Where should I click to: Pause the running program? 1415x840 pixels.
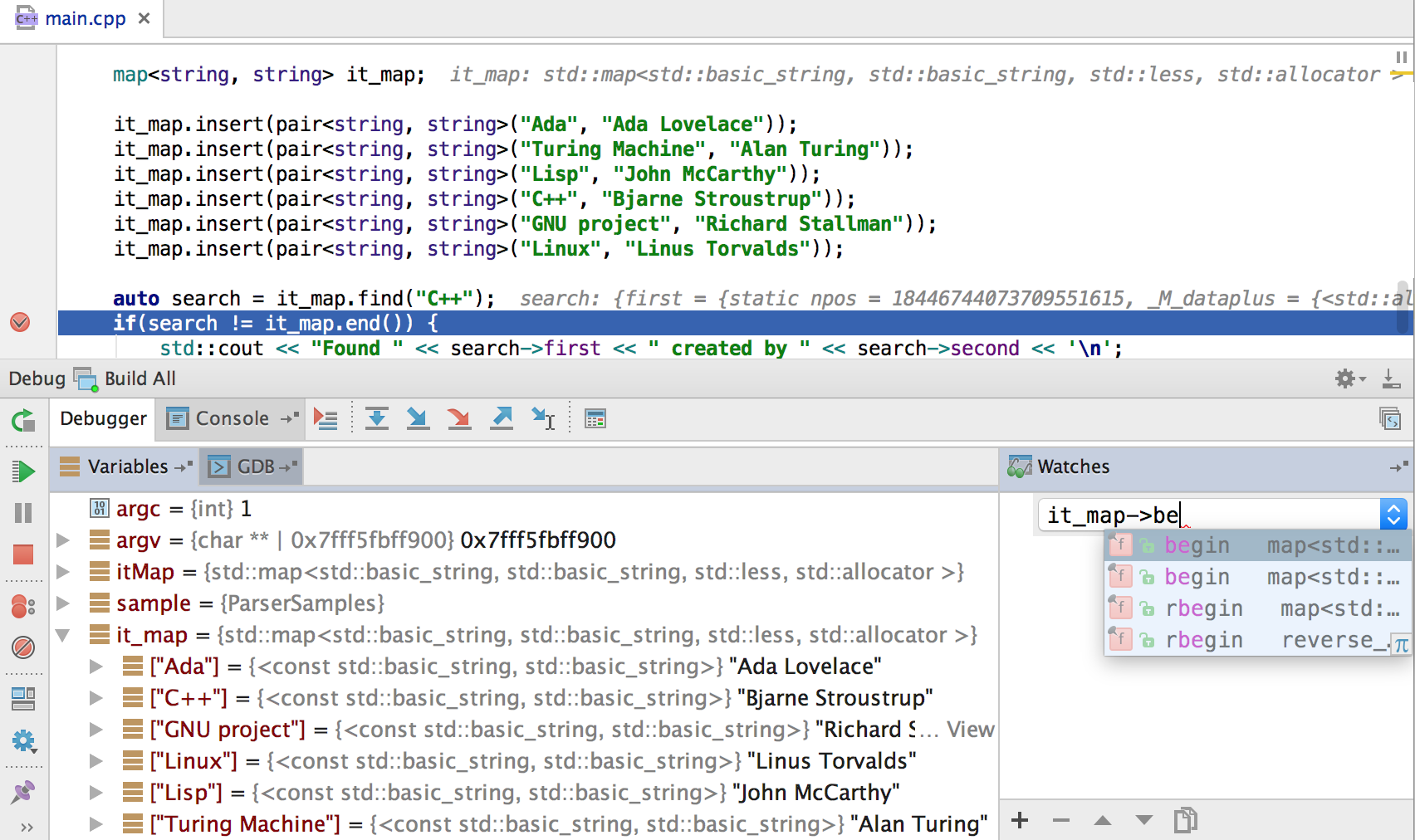(23, 513)
